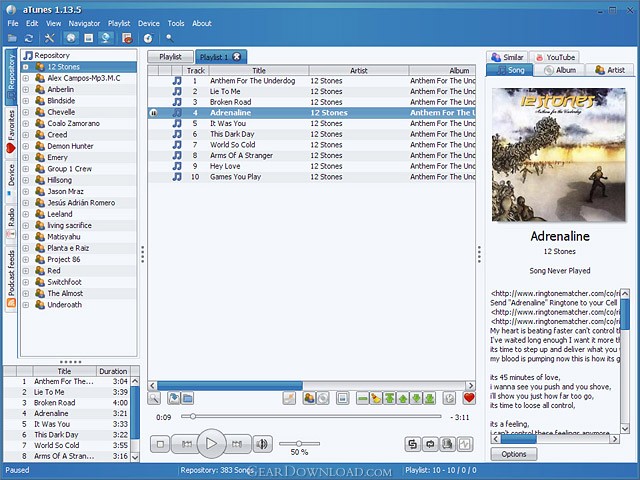
Task: Click the 12 Stones album cover thumbnail
Action: (x=559, y=155)
